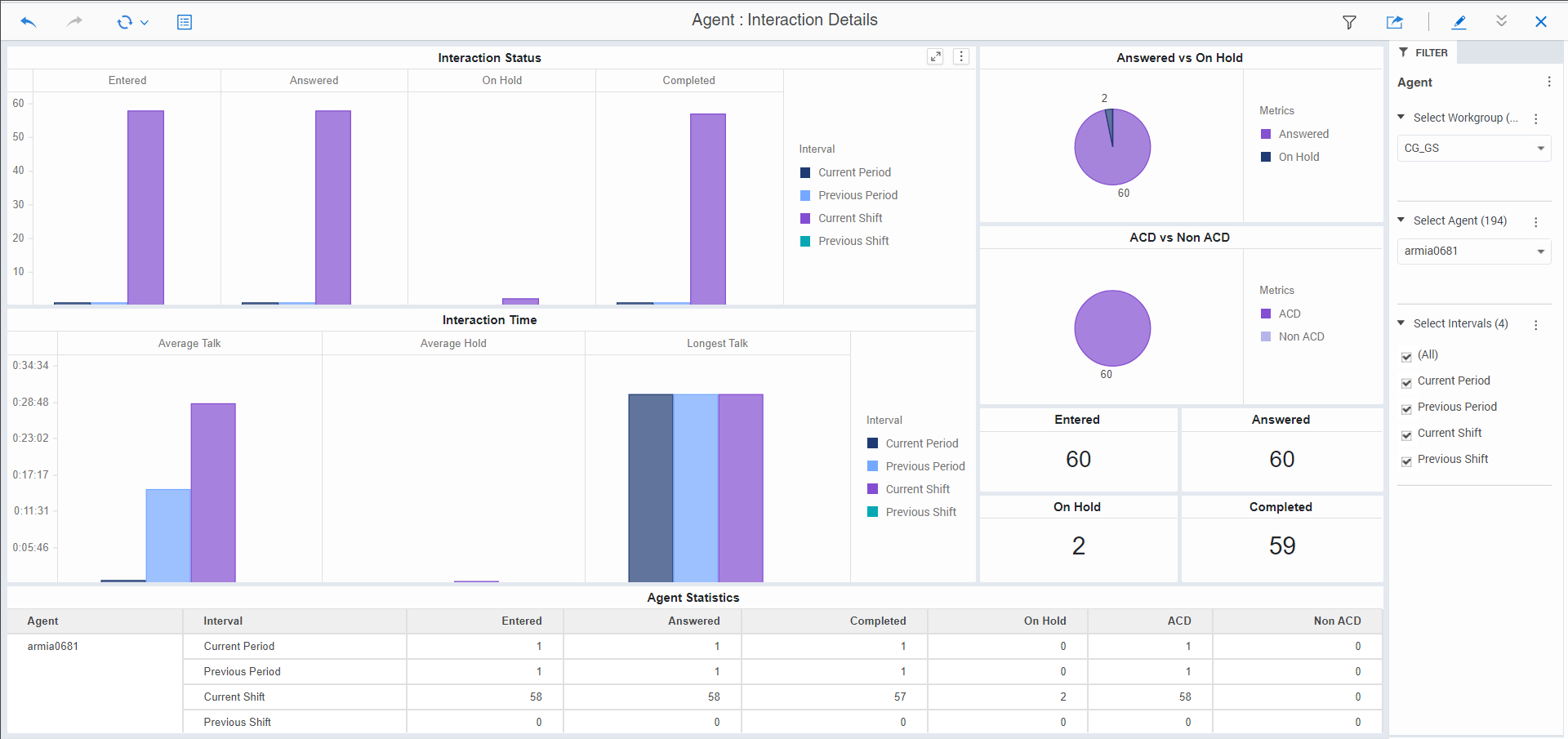The image size is (1568, 739).
Task: Click the refresh icon in toolbar
Action: coord(124,22)
